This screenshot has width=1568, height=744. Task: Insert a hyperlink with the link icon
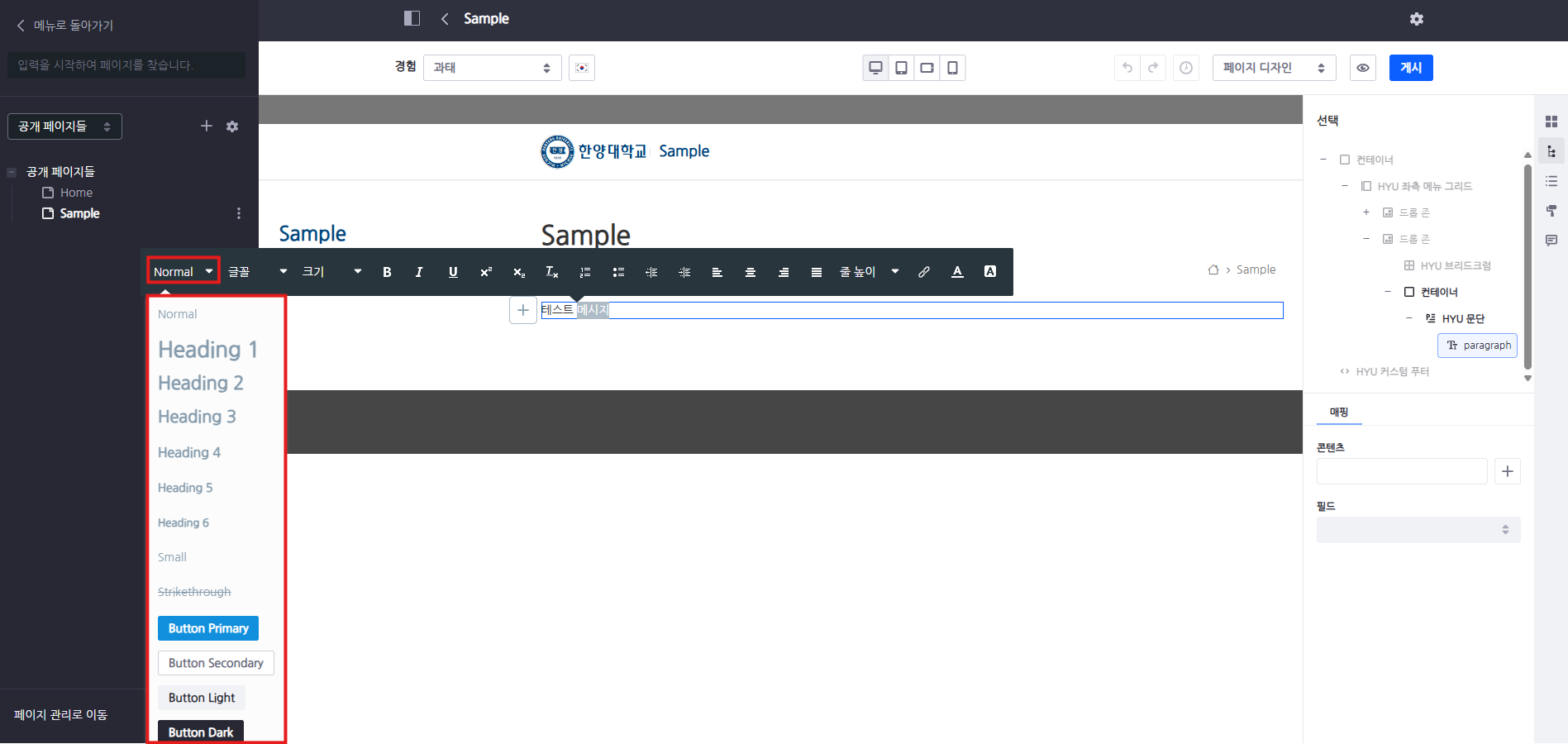(924, 272)
